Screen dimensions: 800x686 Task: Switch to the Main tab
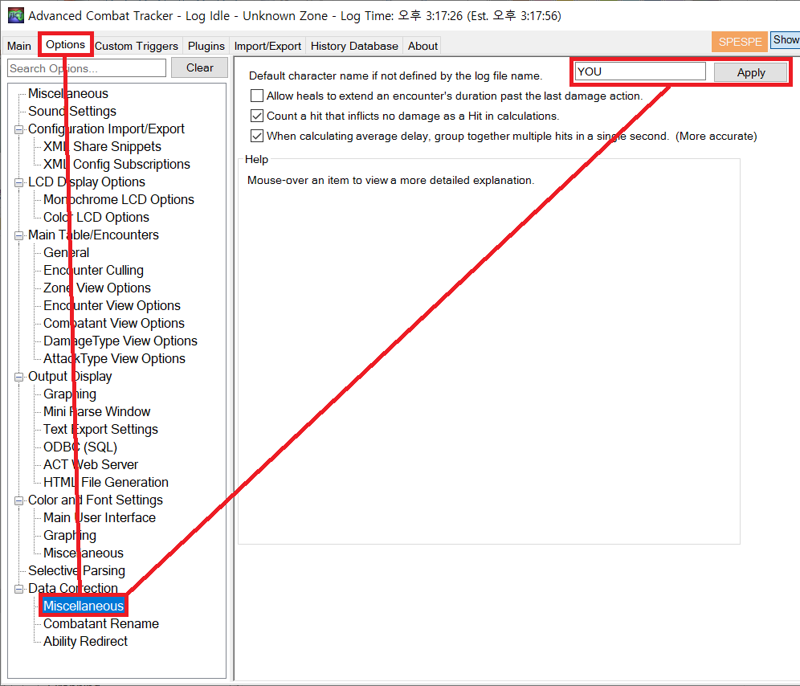[x=19, y=46]
